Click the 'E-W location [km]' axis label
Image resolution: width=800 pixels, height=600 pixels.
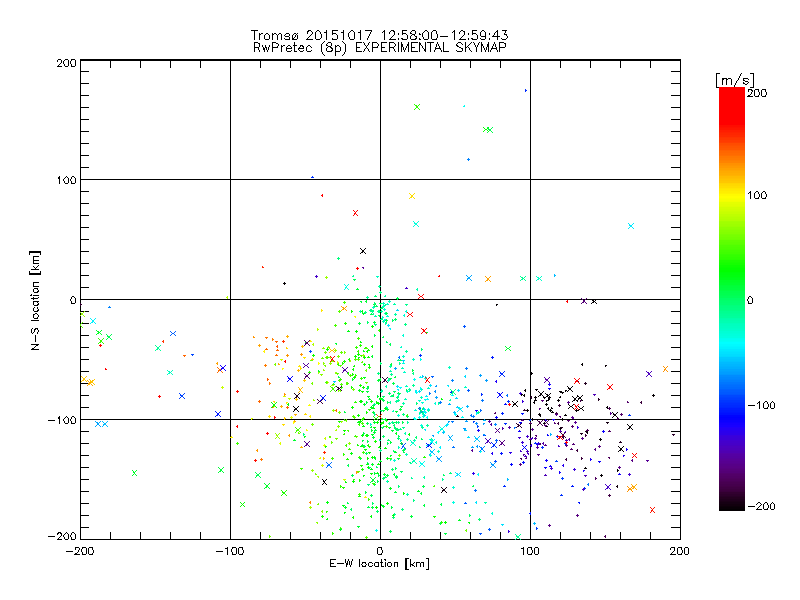(x=379, y=563)
